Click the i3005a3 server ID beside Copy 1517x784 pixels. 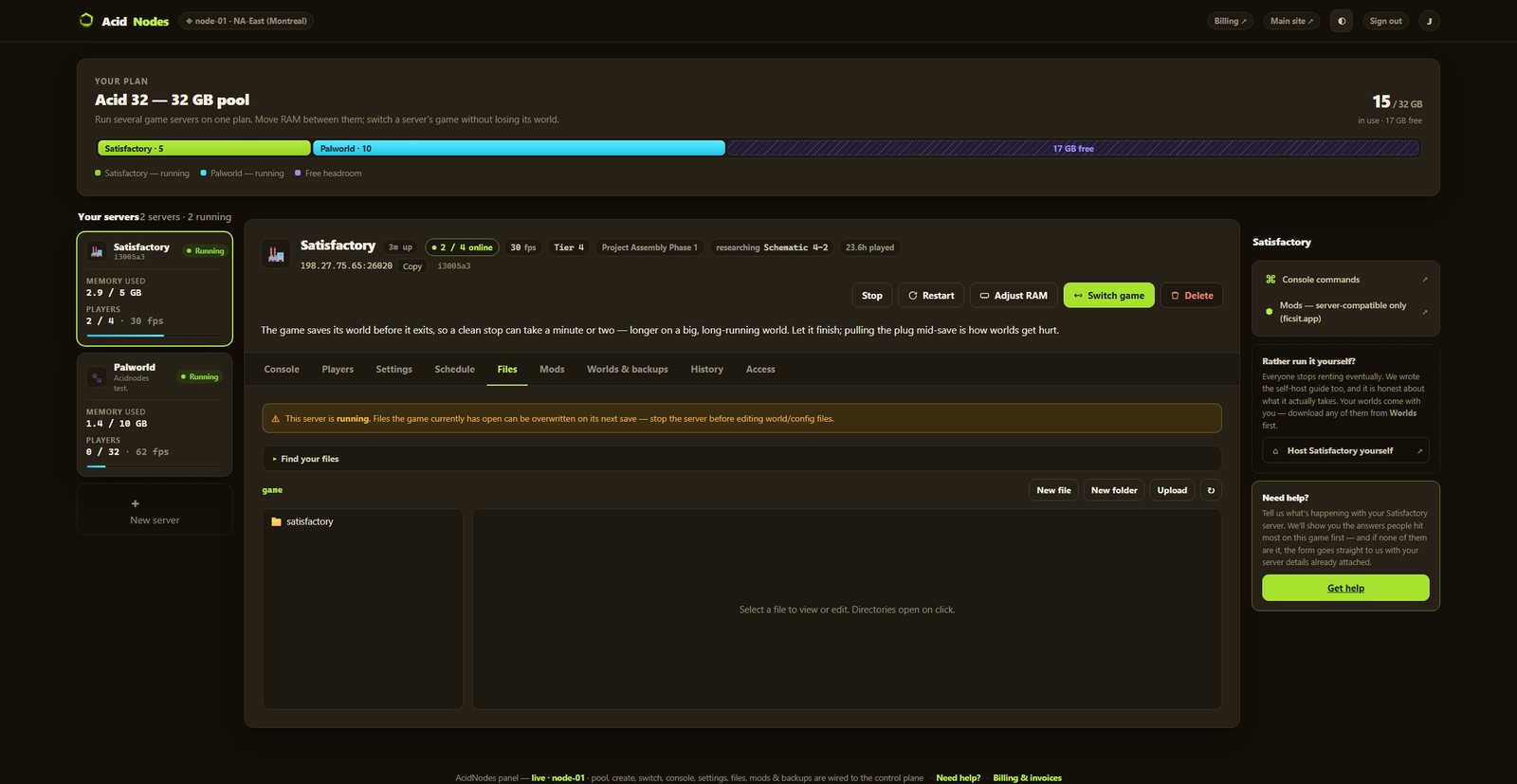tap(454, 266)
